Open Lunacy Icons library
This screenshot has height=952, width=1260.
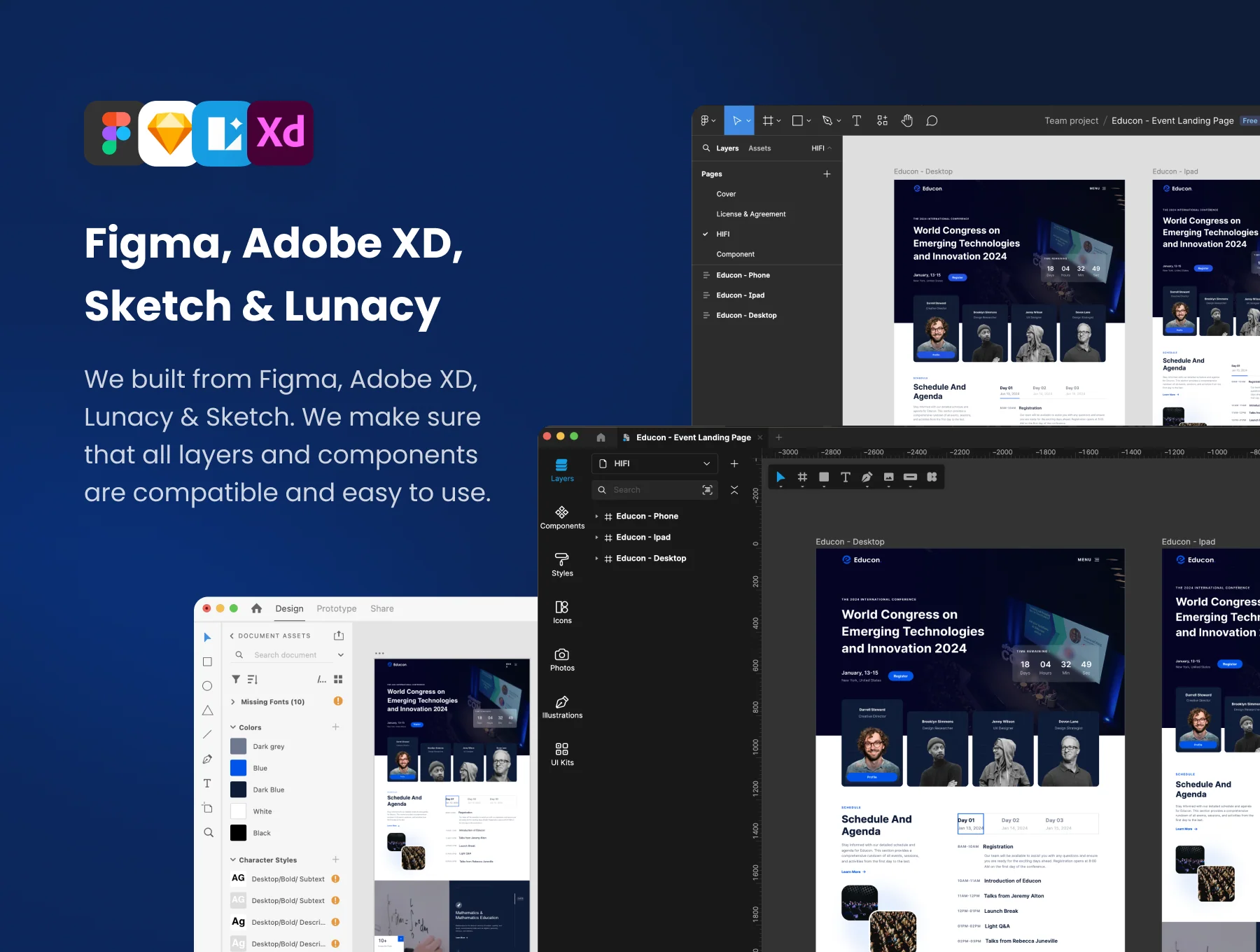pyautogui.click(x=562, y=612)
